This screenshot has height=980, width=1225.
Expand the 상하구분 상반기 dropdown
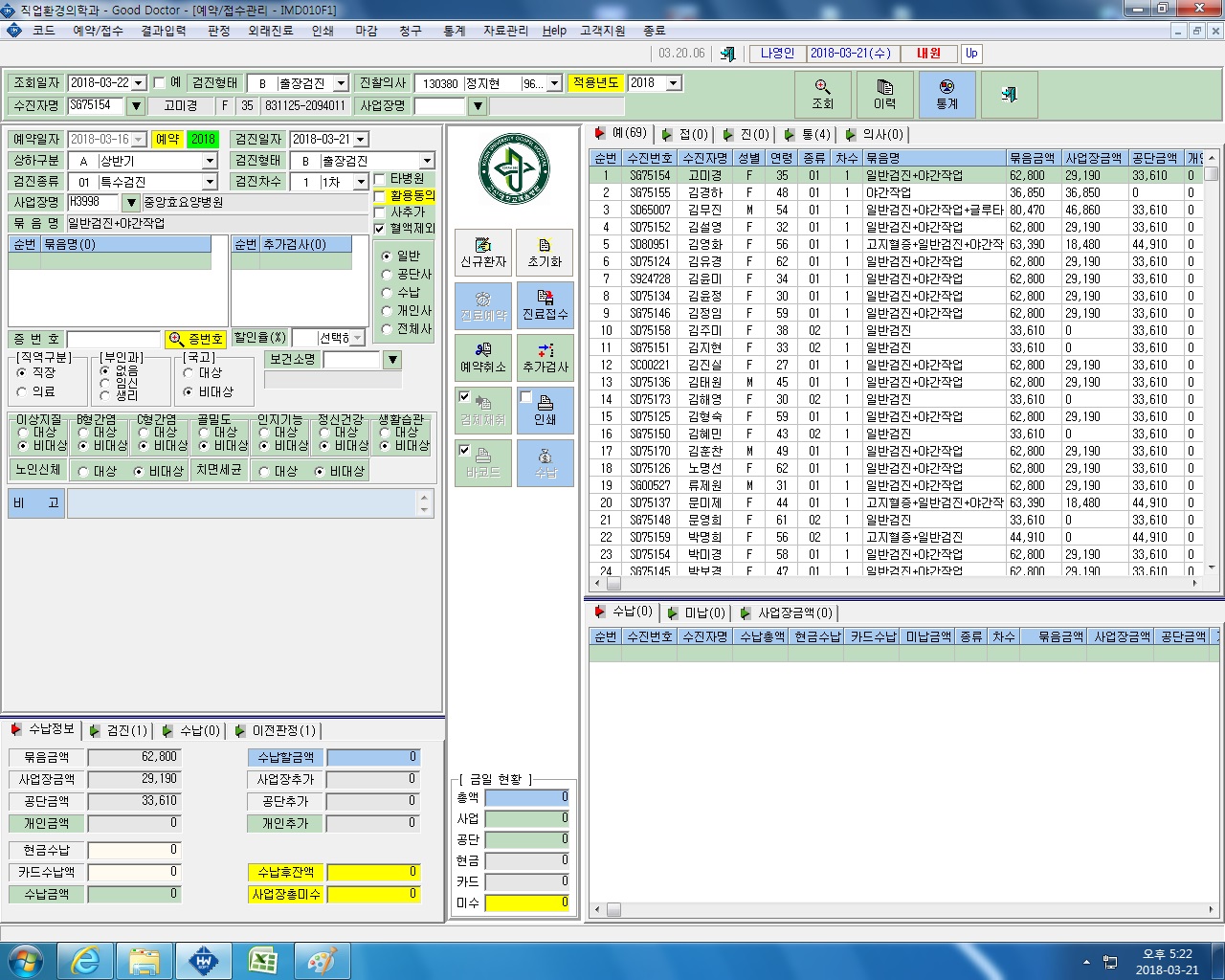click(210, 161)
